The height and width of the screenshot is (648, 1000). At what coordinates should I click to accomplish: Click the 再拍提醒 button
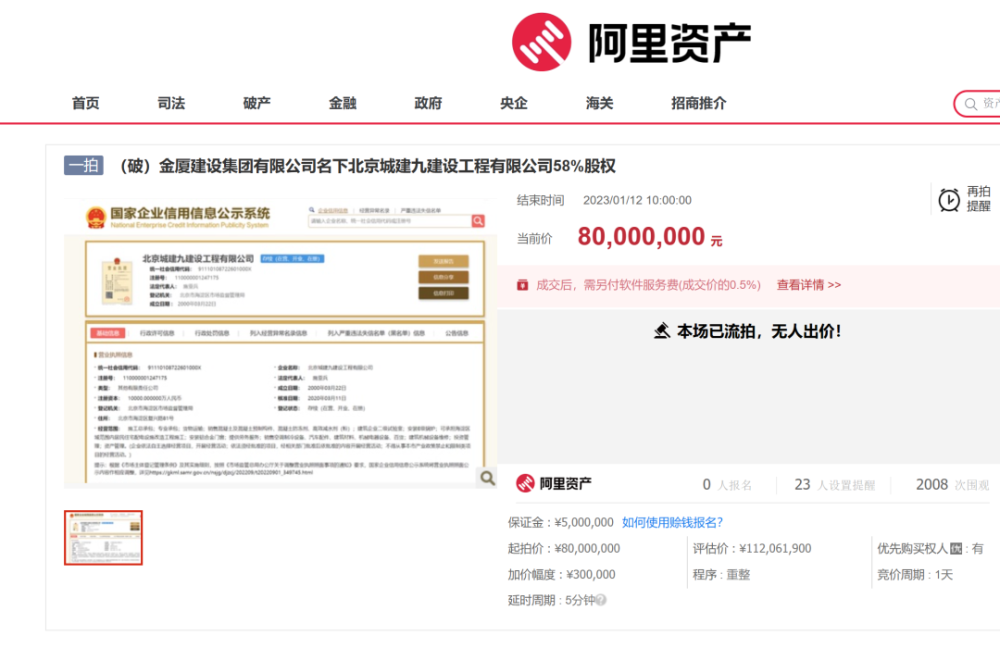coord(965,199)
